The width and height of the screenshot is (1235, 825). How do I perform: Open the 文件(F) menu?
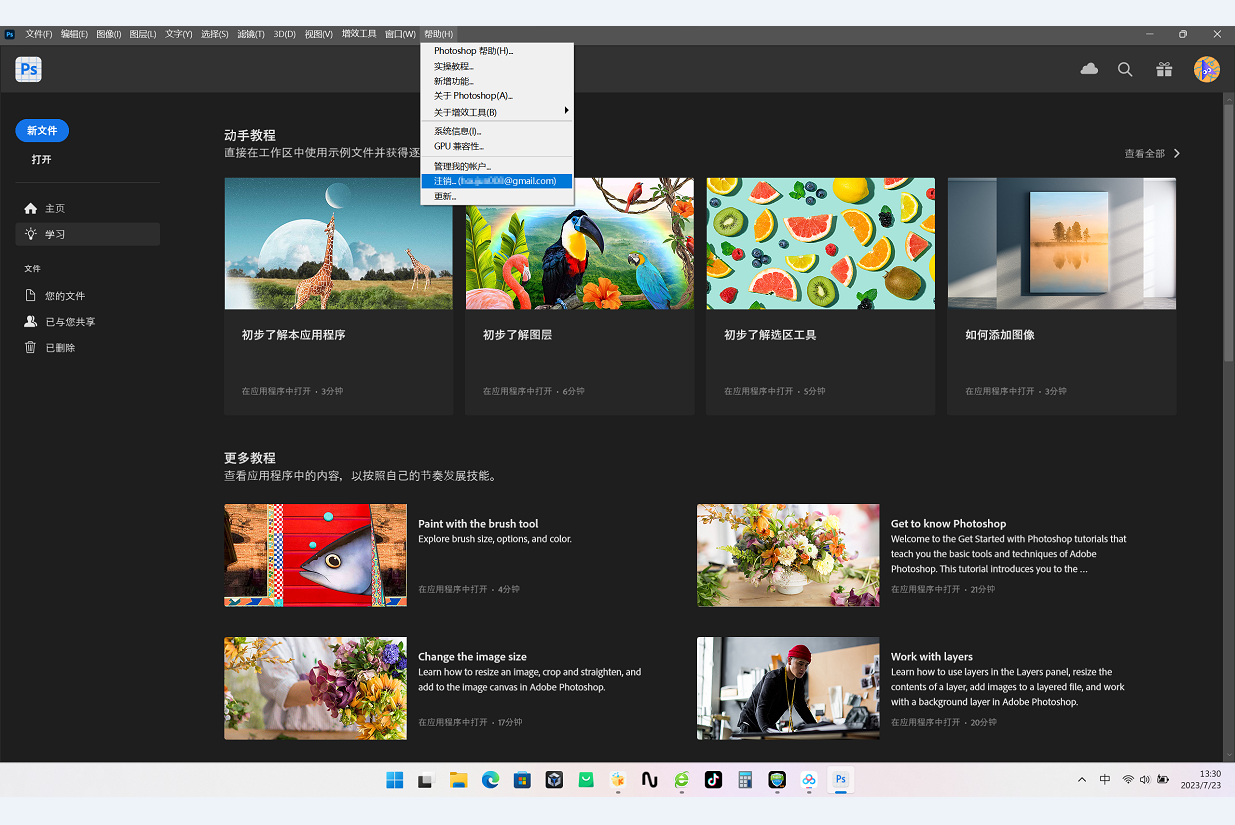click(x=39, y=34)
